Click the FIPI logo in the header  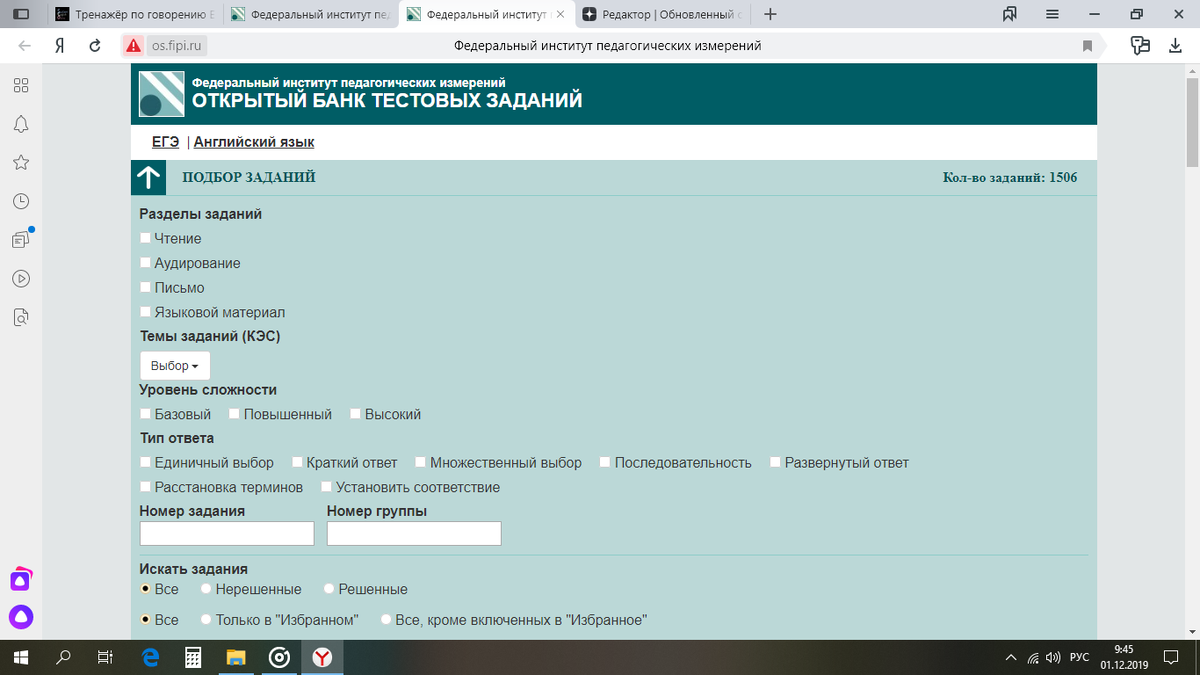(161, 95)
